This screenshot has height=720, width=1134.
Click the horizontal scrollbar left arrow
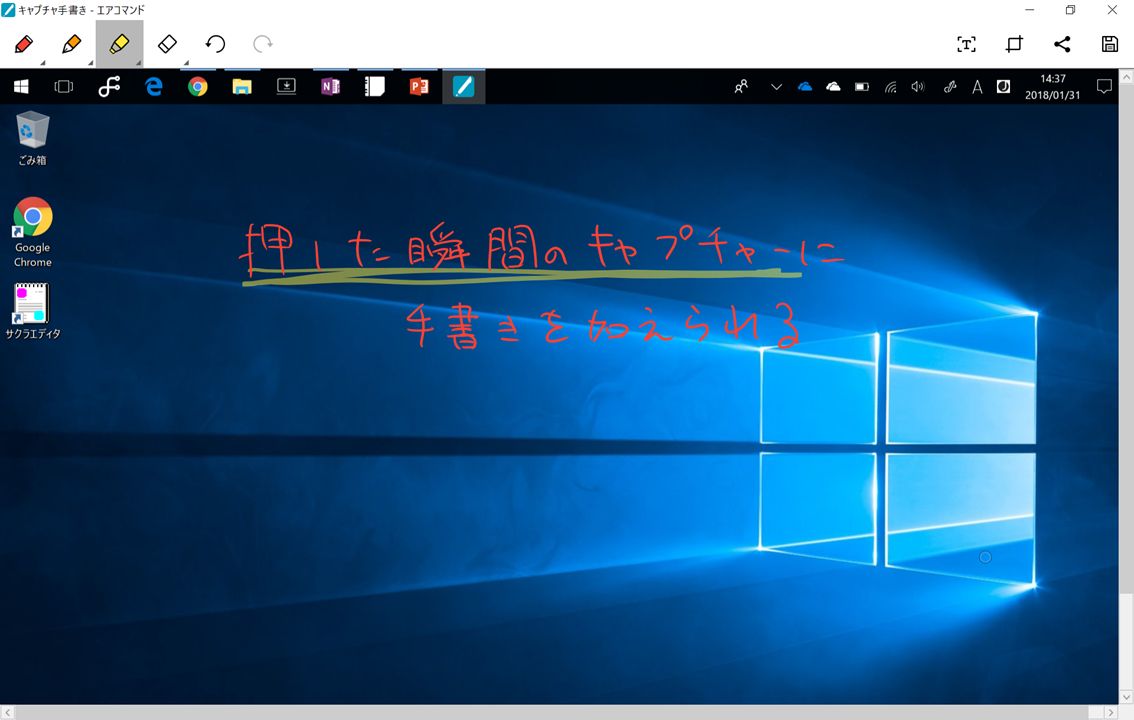[x=7, y=713]
